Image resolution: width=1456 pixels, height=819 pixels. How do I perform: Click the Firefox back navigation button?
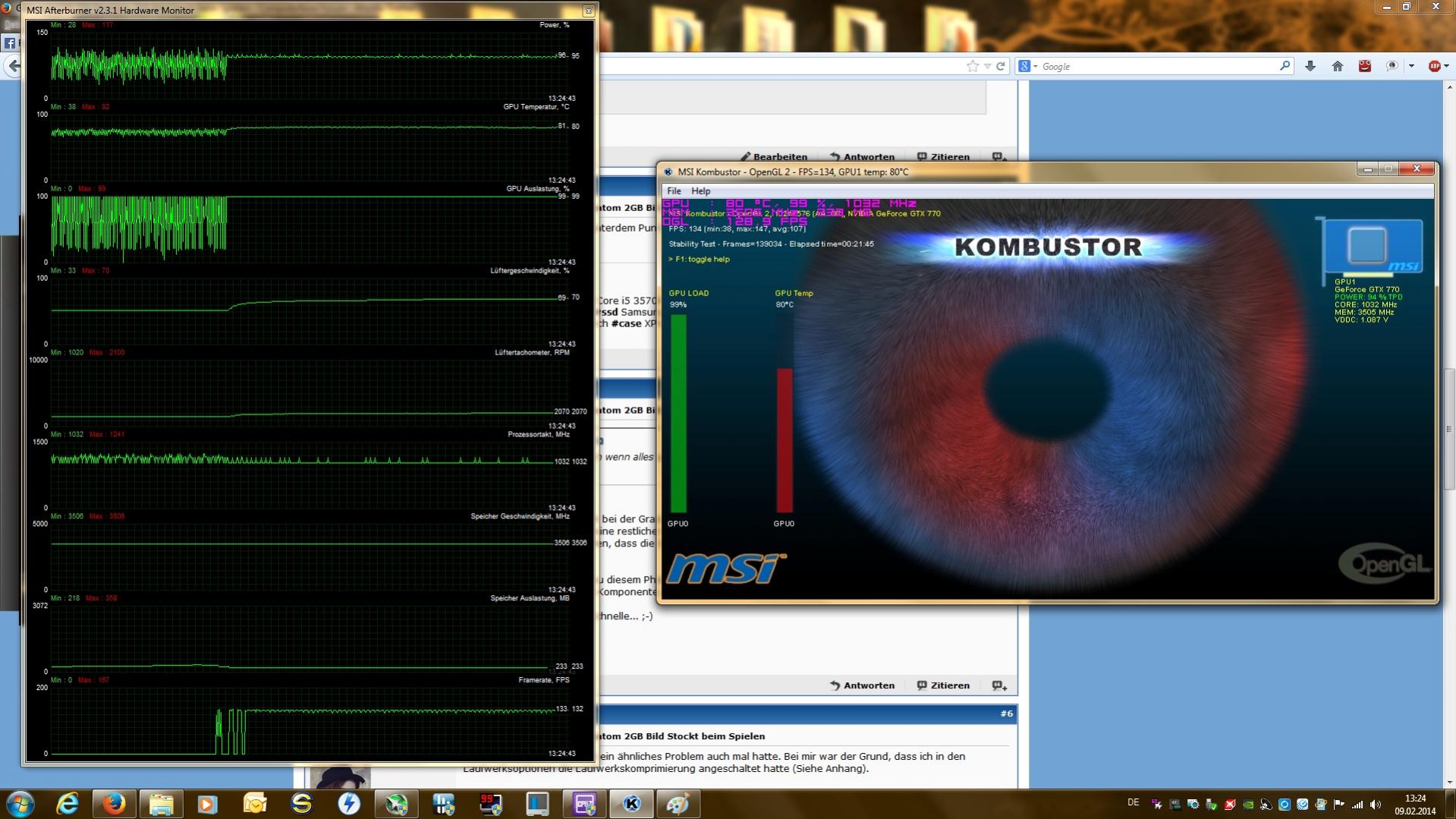(13, 67)
